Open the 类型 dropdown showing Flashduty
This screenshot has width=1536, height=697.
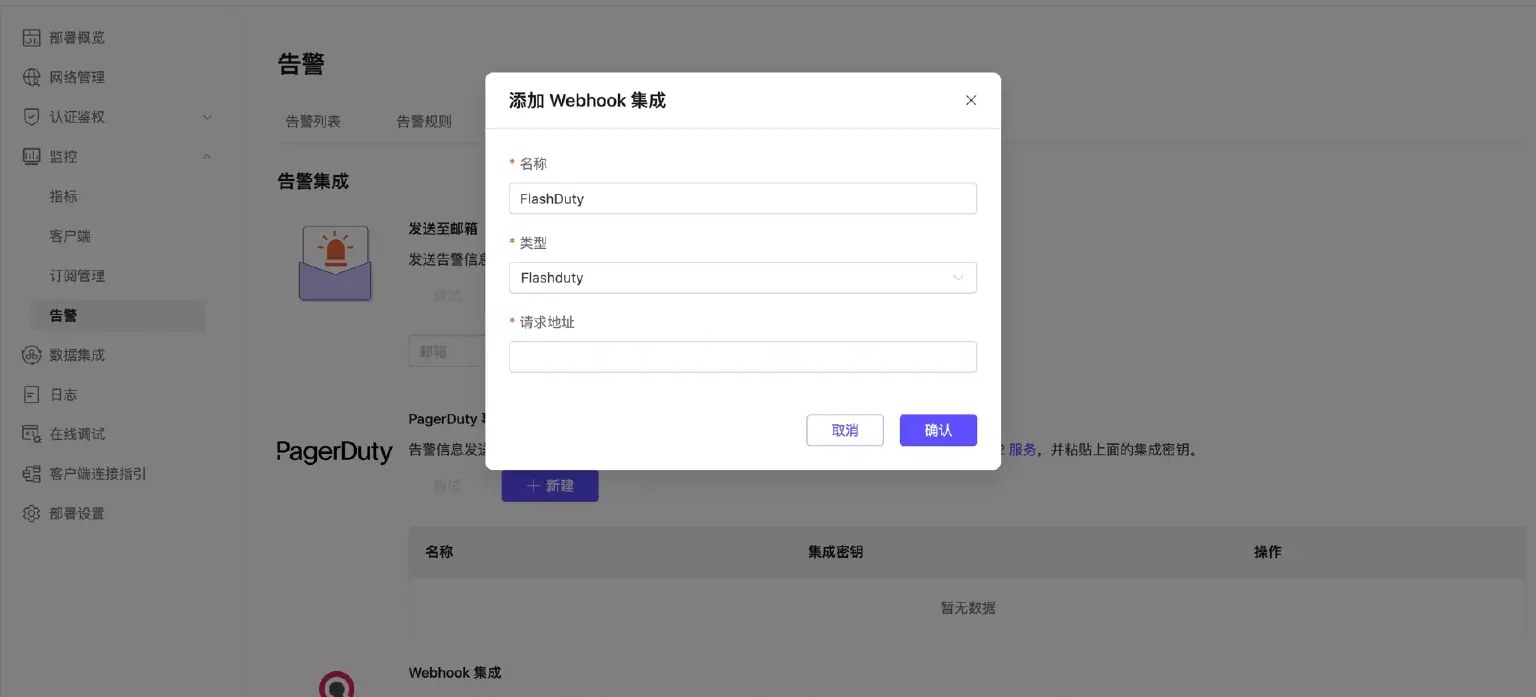[x=742, y=278]
